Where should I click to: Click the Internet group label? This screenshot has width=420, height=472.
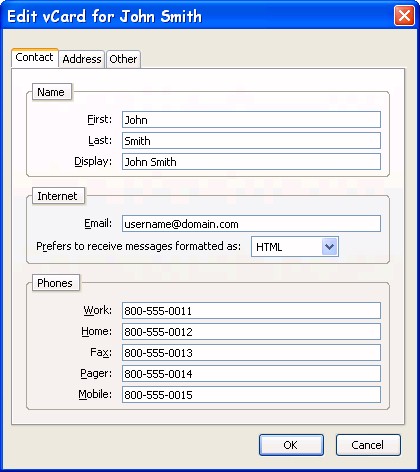click(58, 196)
